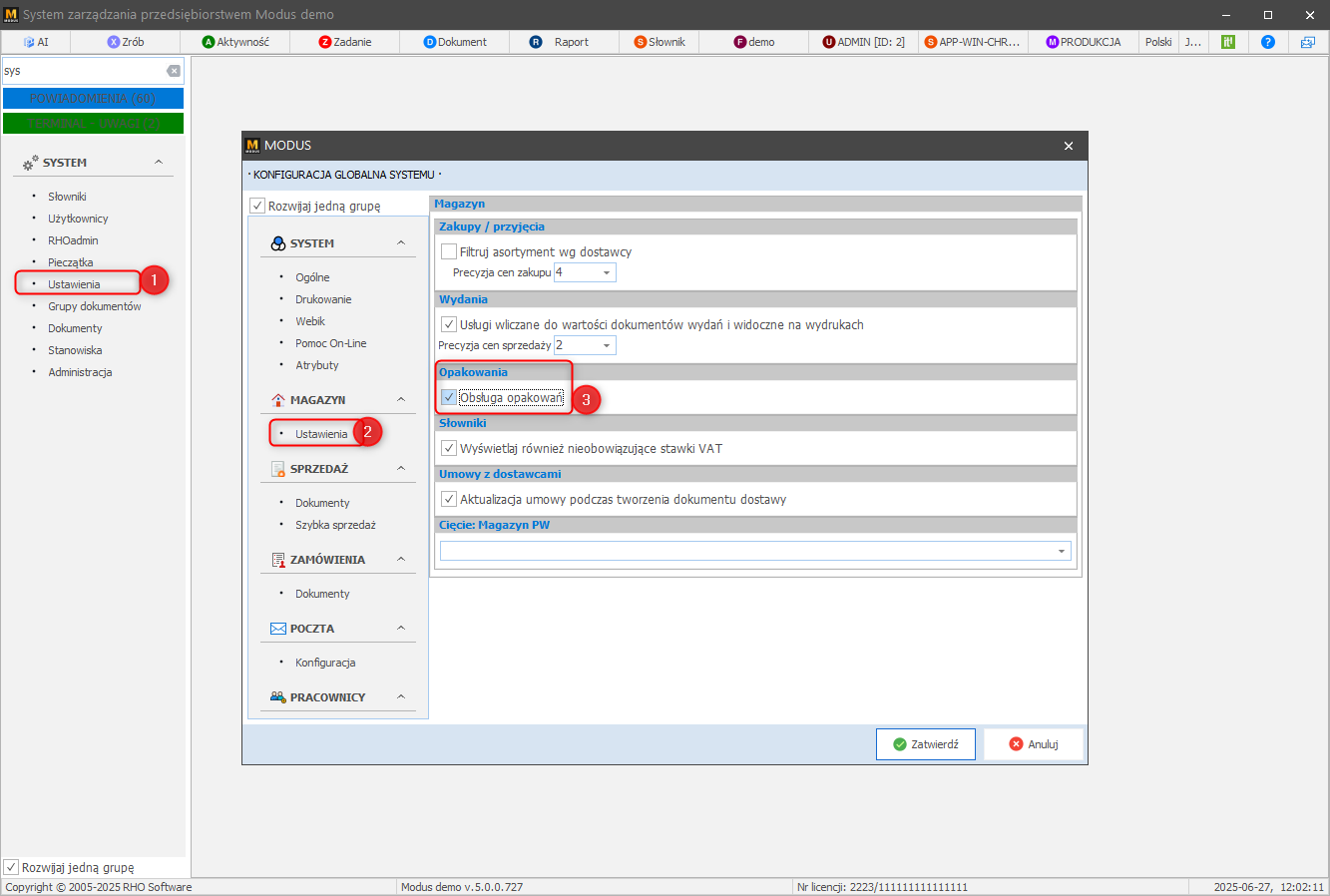Screen dimensions: 1330x896
Task: Click the Dokument toolbar icon
Action: (430, 42)
